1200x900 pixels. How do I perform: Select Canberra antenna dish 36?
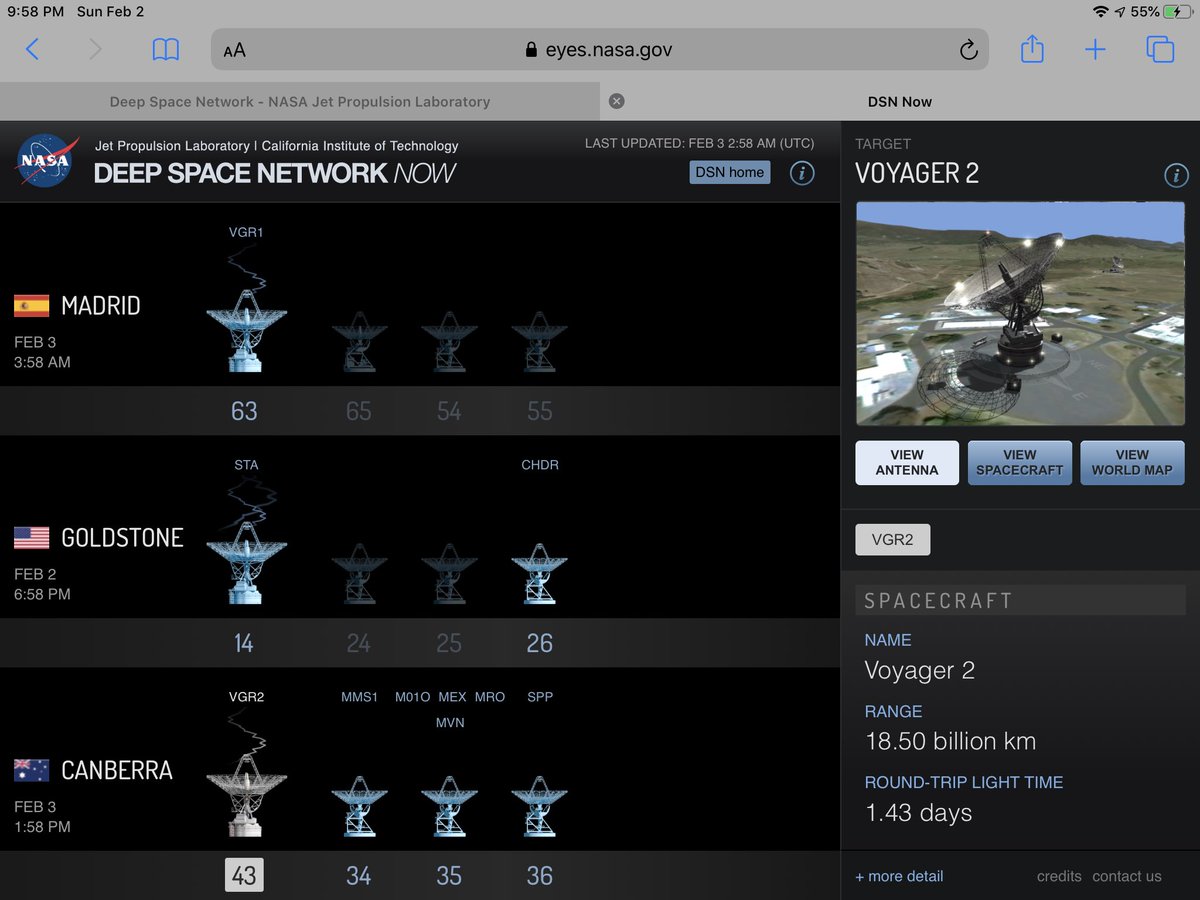click(x=539, y=806)
